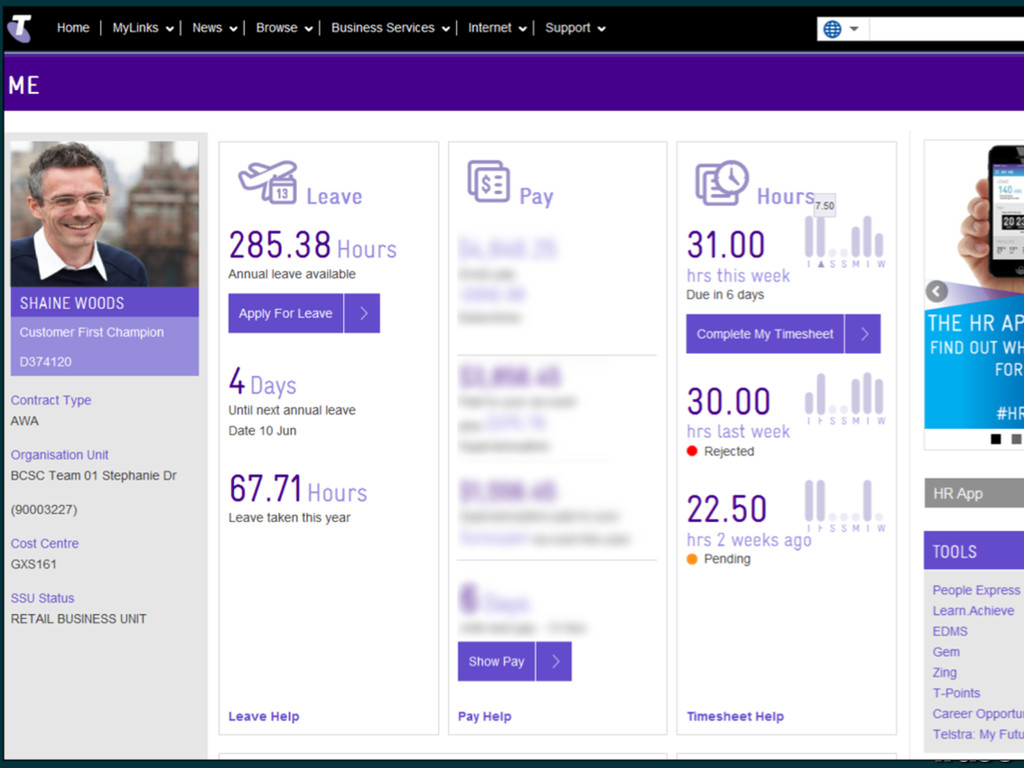Click the orange Pending status indicator

(x=692, y=559)
